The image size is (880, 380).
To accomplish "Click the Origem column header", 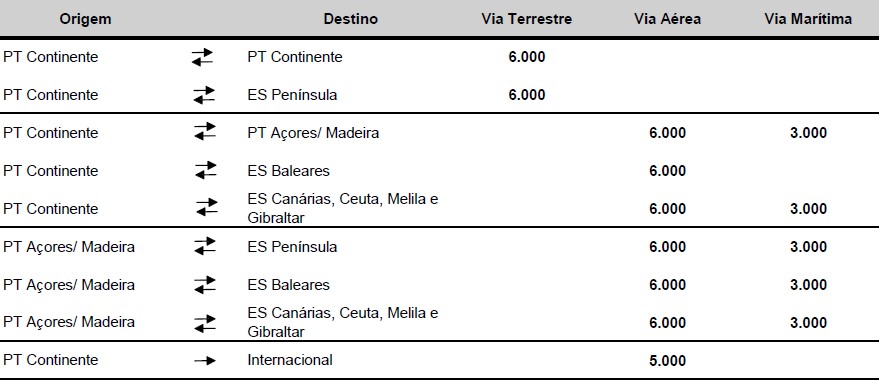I will click(x=85, y=19).
